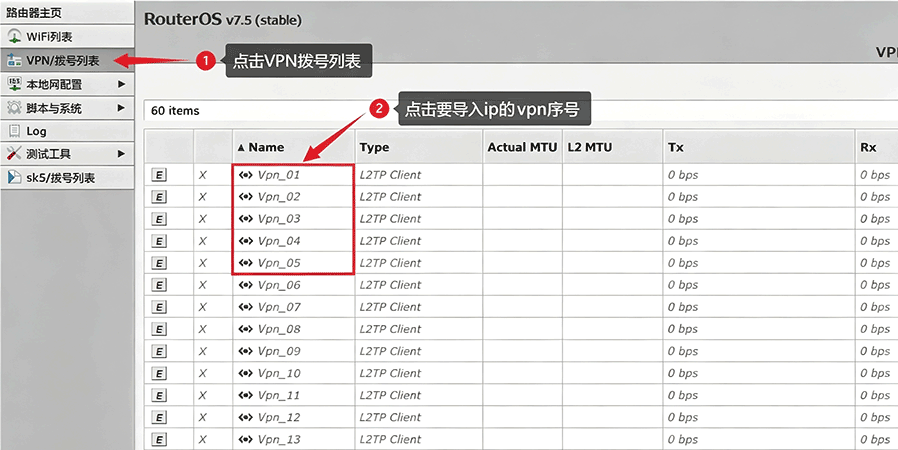Expand the 本地网配置 submenu arrow
The image size is (898, 450).
[x=121, y=84]
